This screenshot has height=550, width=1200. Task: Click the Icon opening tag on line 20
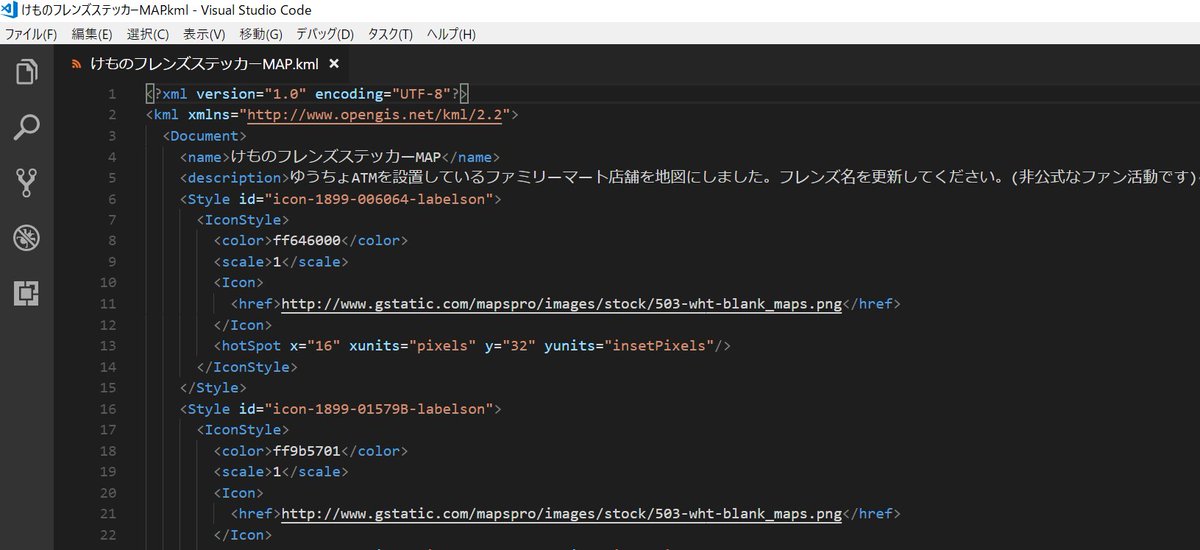point(238,493)
